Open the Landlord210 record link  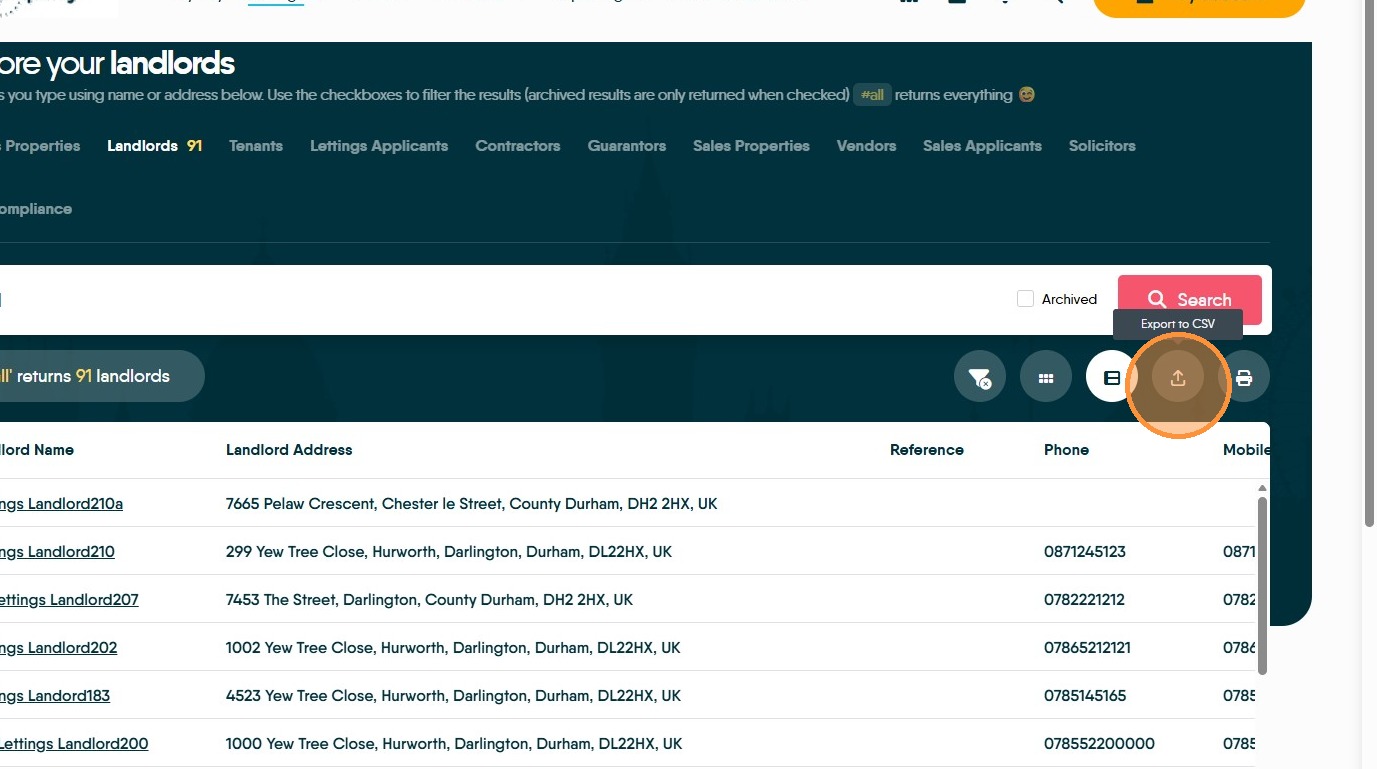pos(57,552)
